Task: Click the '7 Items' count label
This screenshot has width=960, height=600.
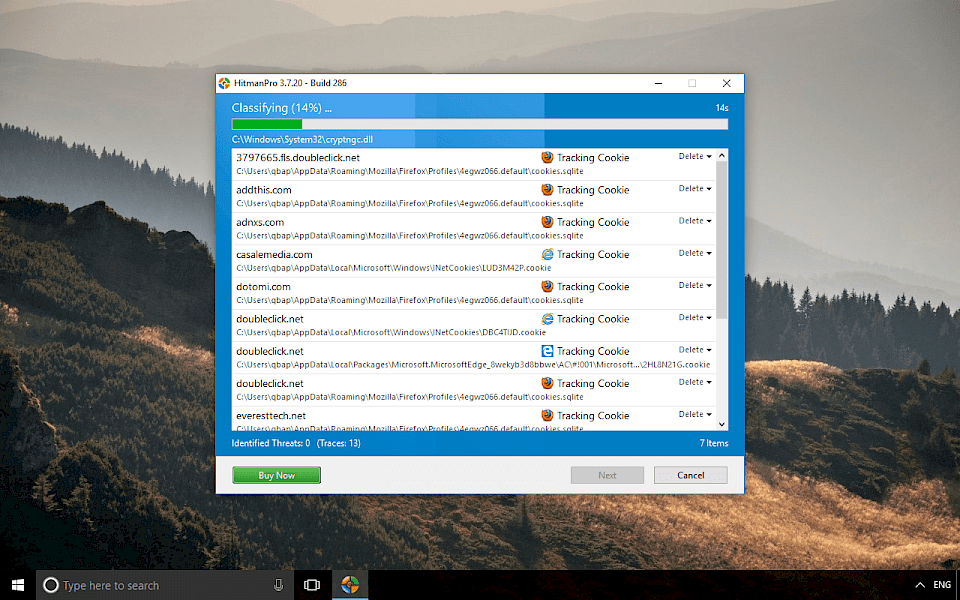Action: [x=714, y=443]
